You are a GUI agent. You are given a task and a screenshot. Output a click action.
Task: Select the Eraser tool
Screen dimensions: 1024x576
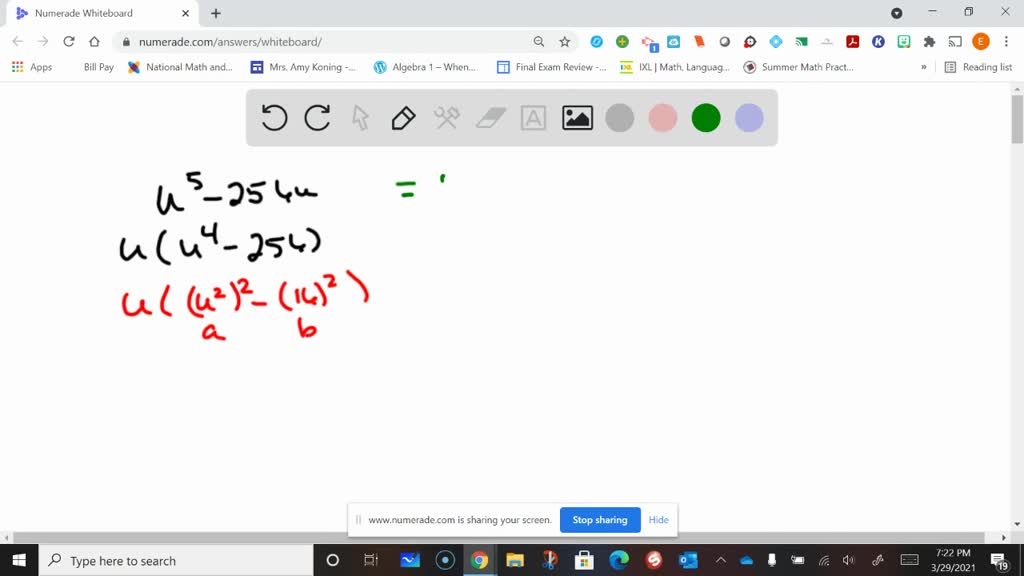point(489,117)
